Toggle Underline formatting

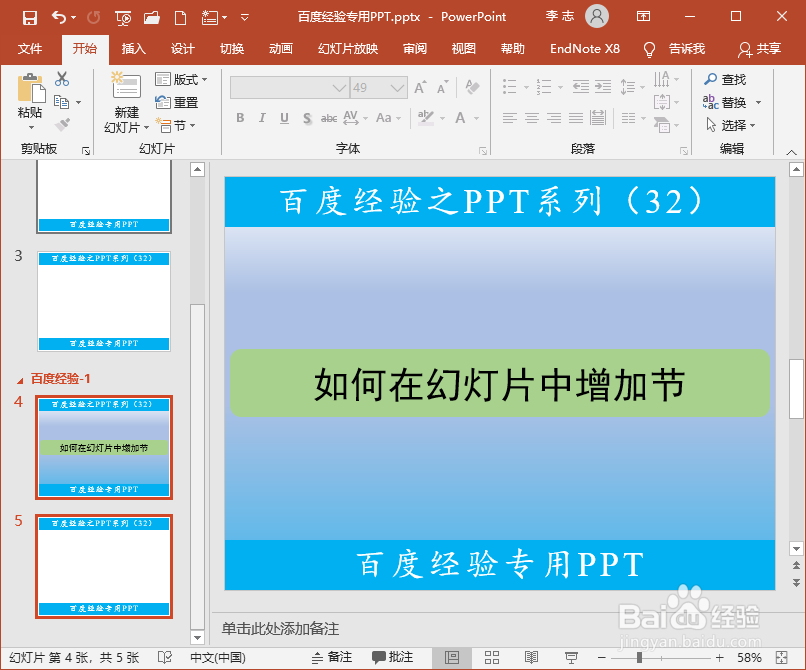click(x=284, y=118)
